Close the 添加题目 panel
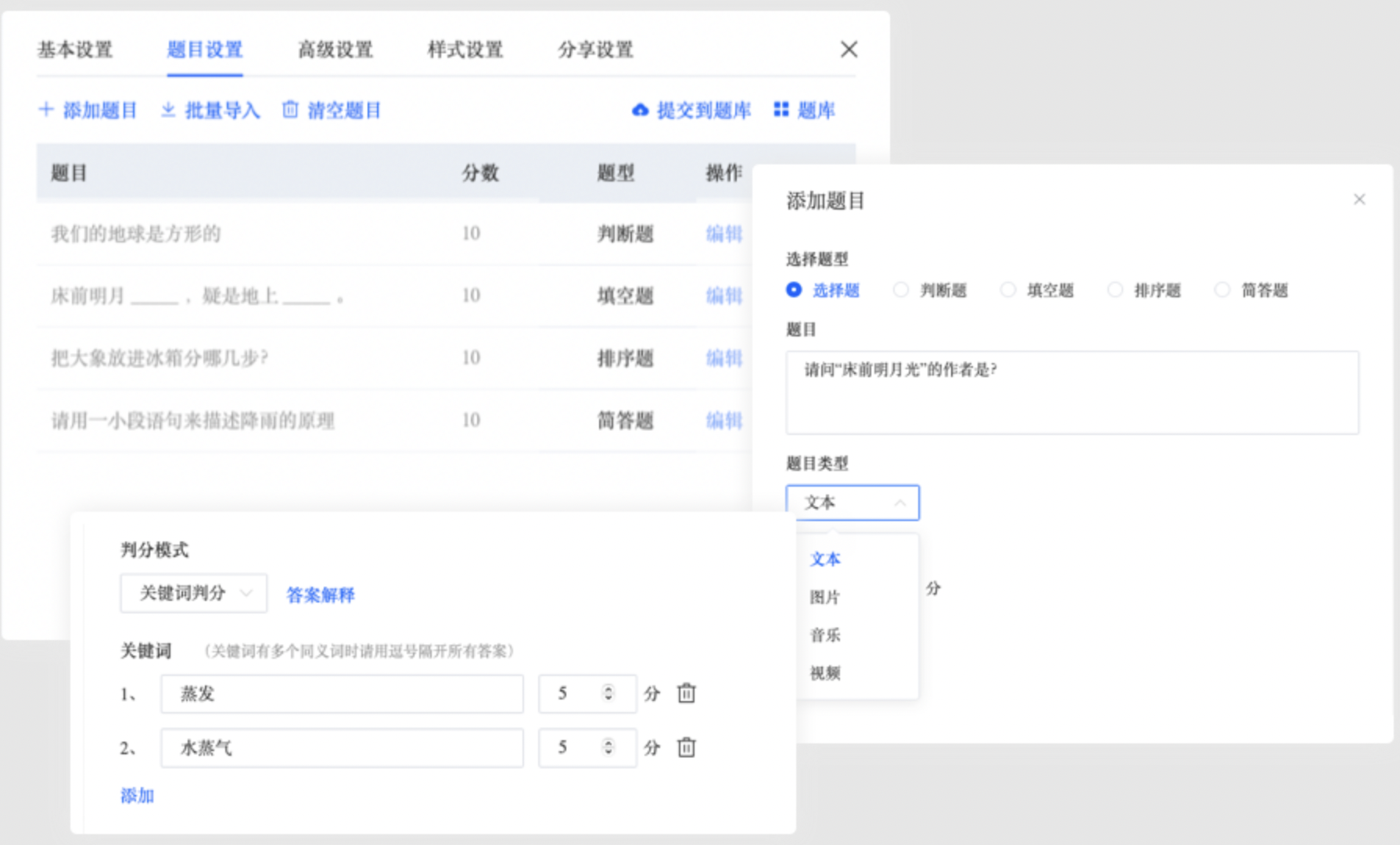This screenshot has height=845, width=1400. point(1359,200)
